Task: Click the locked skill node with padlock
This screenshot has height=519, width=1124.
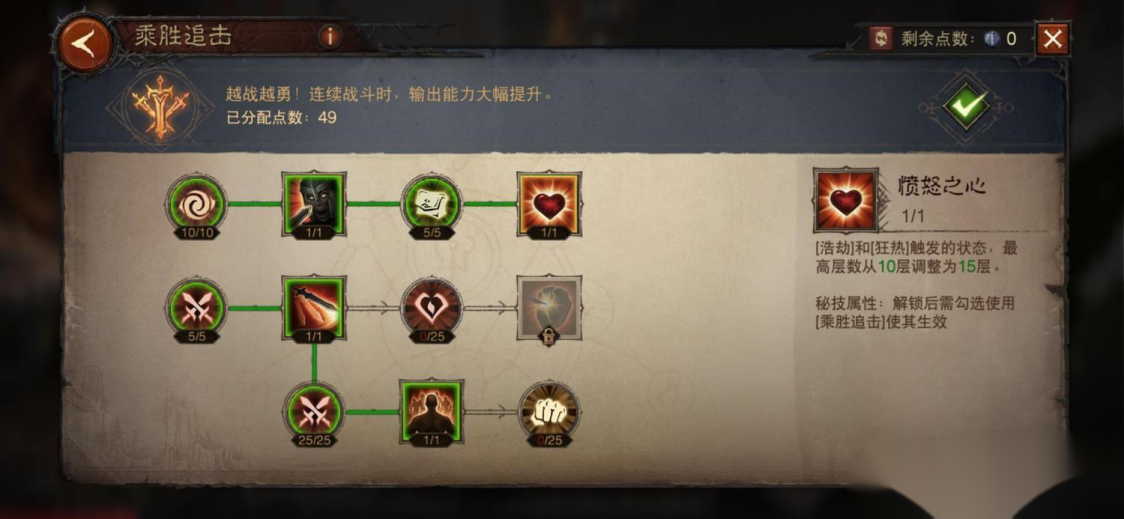Action: pyautogui.click(x=549, y=310)
